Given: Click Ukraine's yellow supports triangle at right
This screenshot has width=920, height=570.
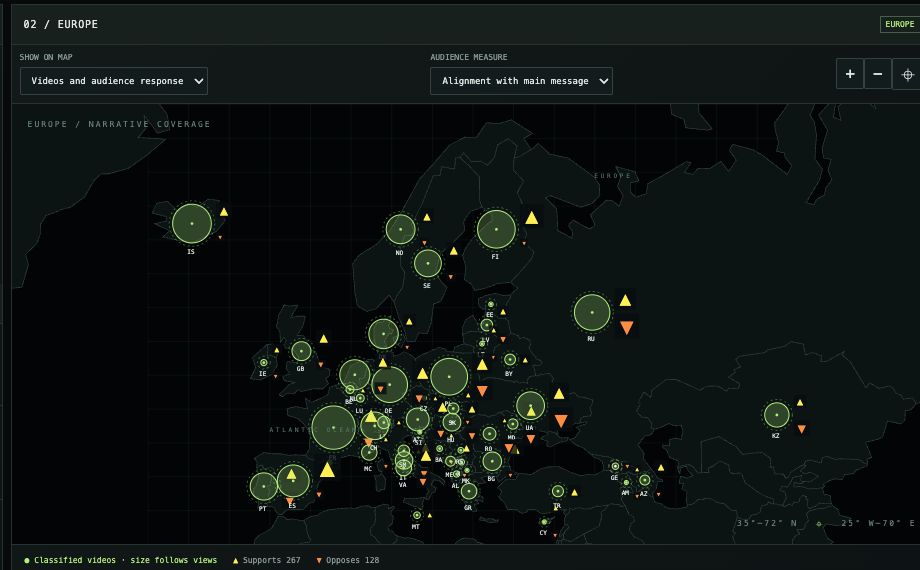Looking at the screenshot, I should tap(559, 394).
